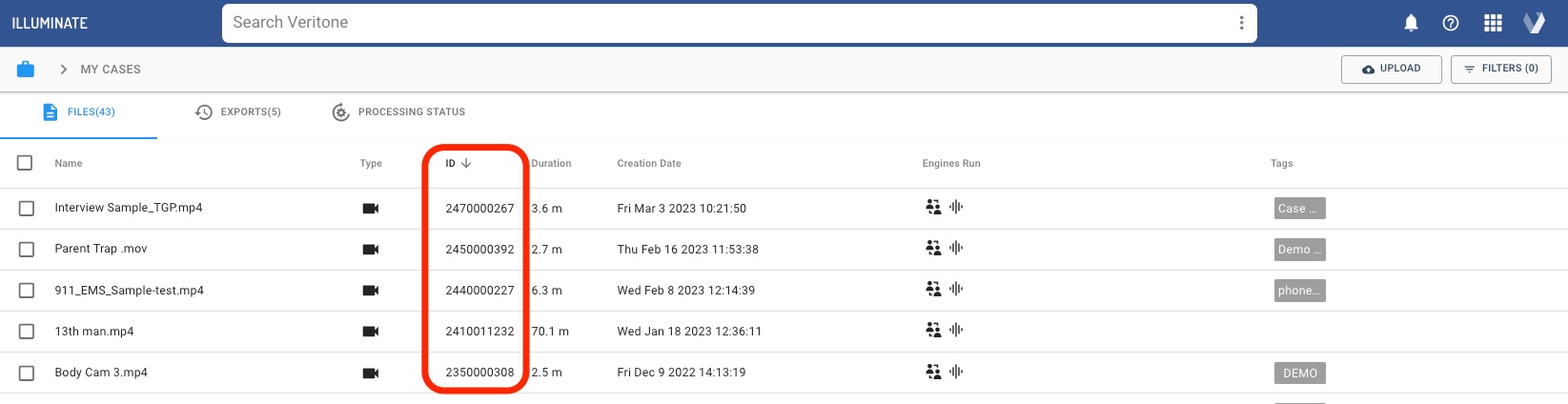Click the video type icon for Interview Sample_TGP.mp4
Viewport: 1568px width, 404px height.
pos(371,209)
